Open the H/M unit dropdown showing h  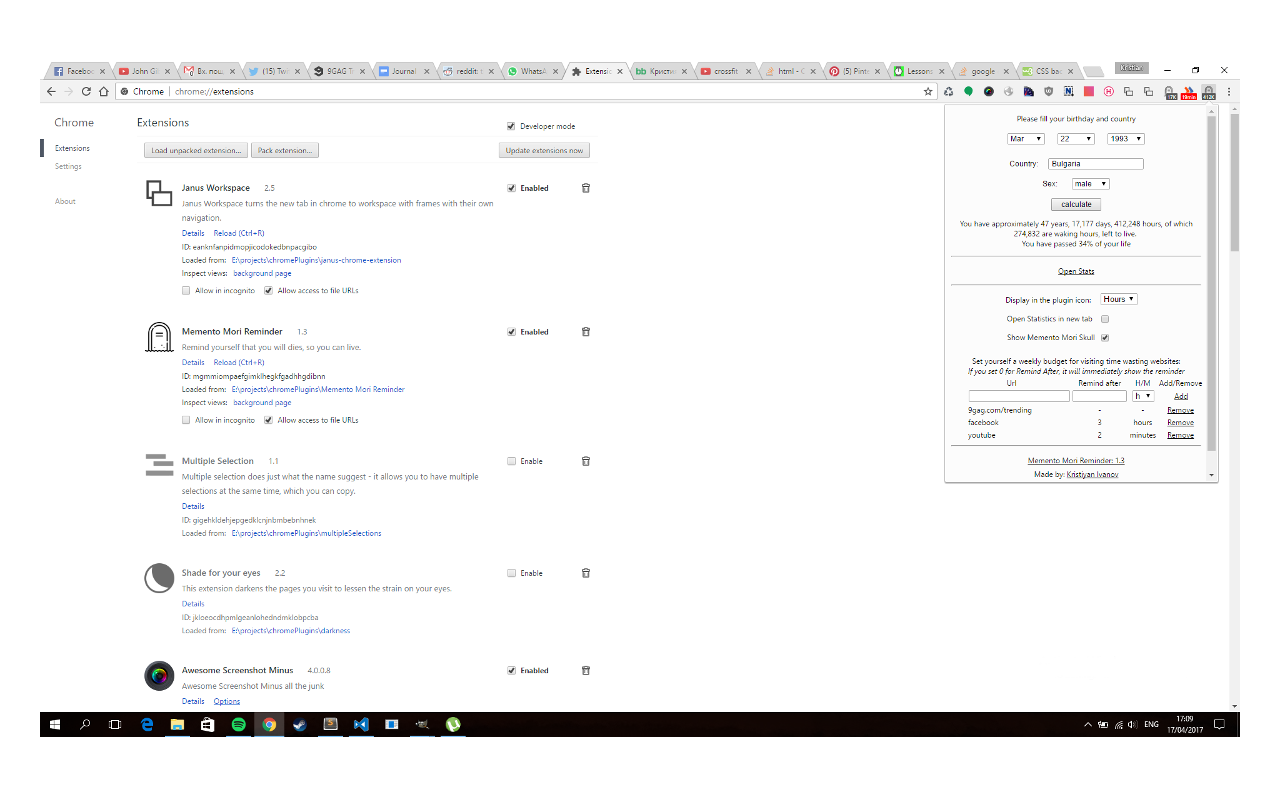(x=1142, y=396)
